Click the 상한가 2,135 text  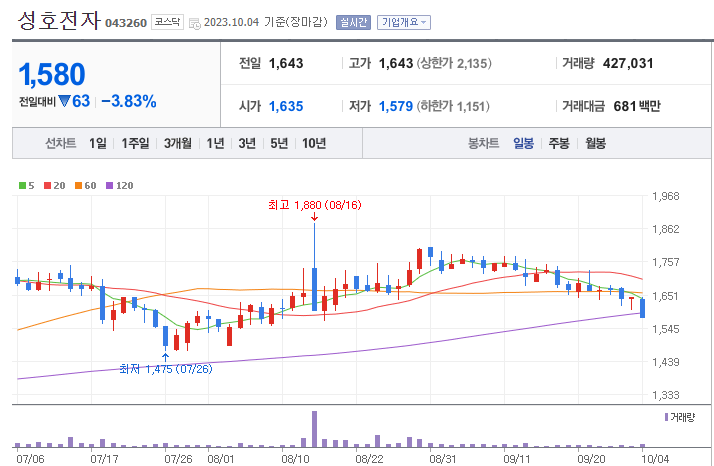pos(454,63)
